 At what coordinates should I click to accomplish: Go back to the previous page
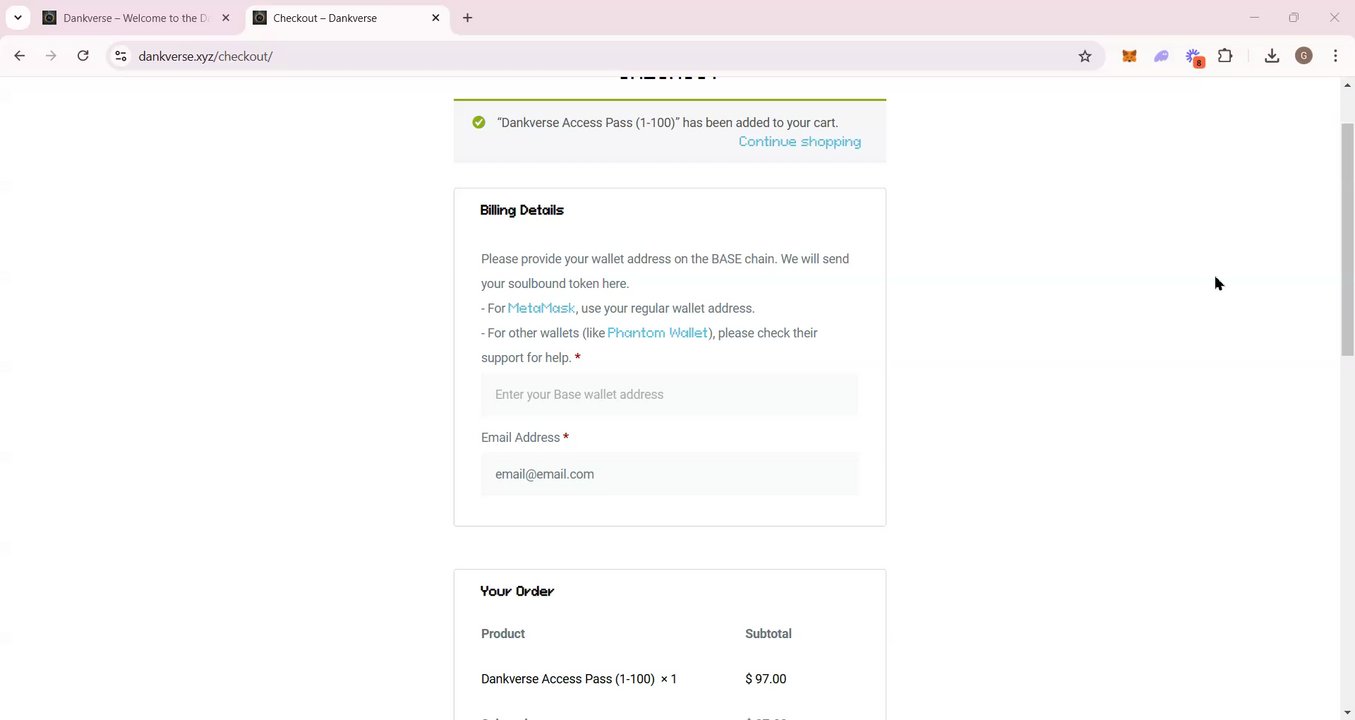pos(19,56)
